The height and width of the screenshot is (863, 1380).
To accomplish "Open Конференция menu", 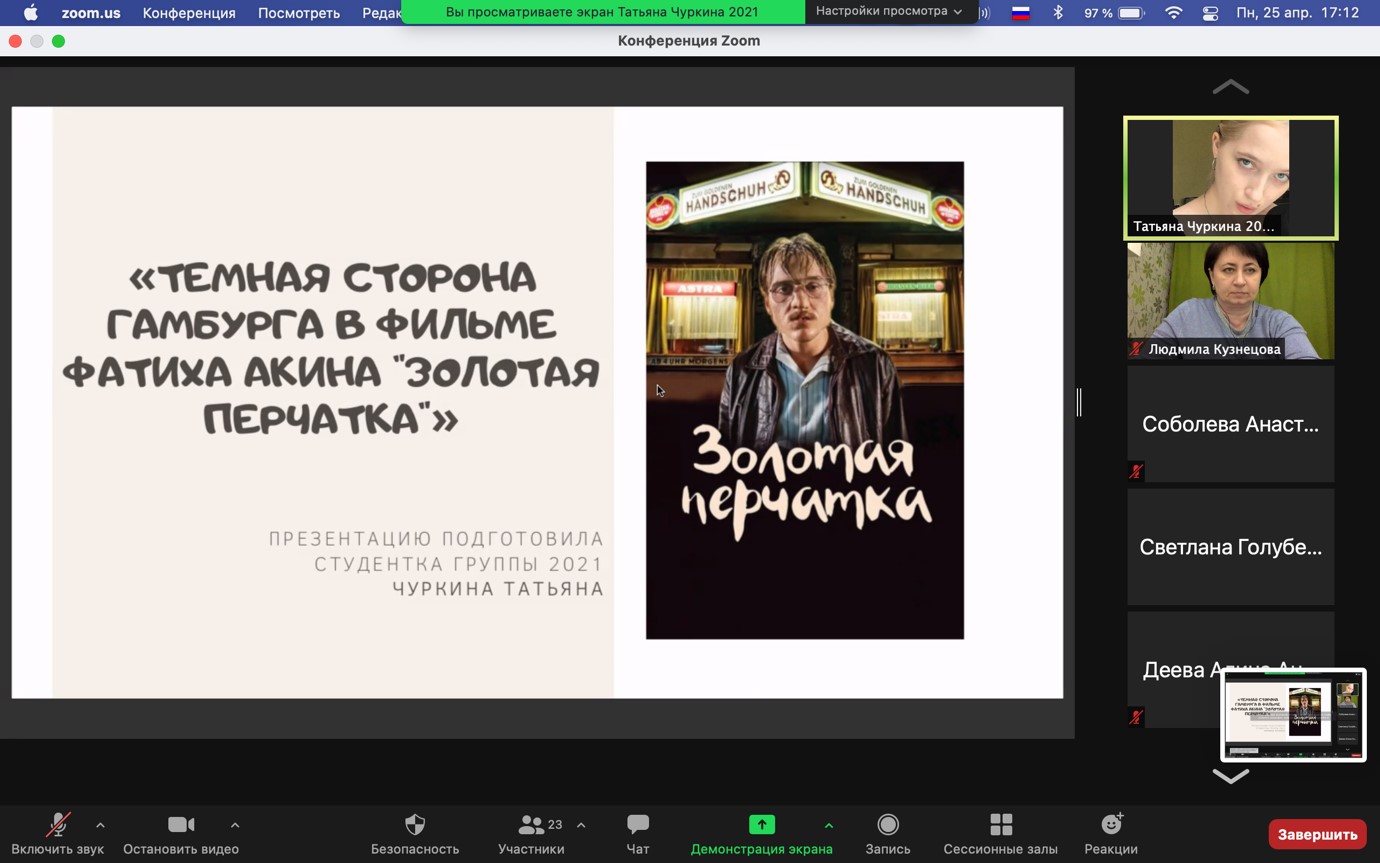I will 189,13.
